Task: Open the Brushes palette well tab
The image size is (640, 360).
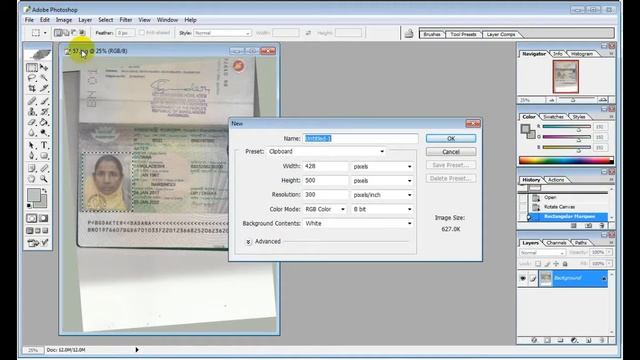Action: pos(432,34)
